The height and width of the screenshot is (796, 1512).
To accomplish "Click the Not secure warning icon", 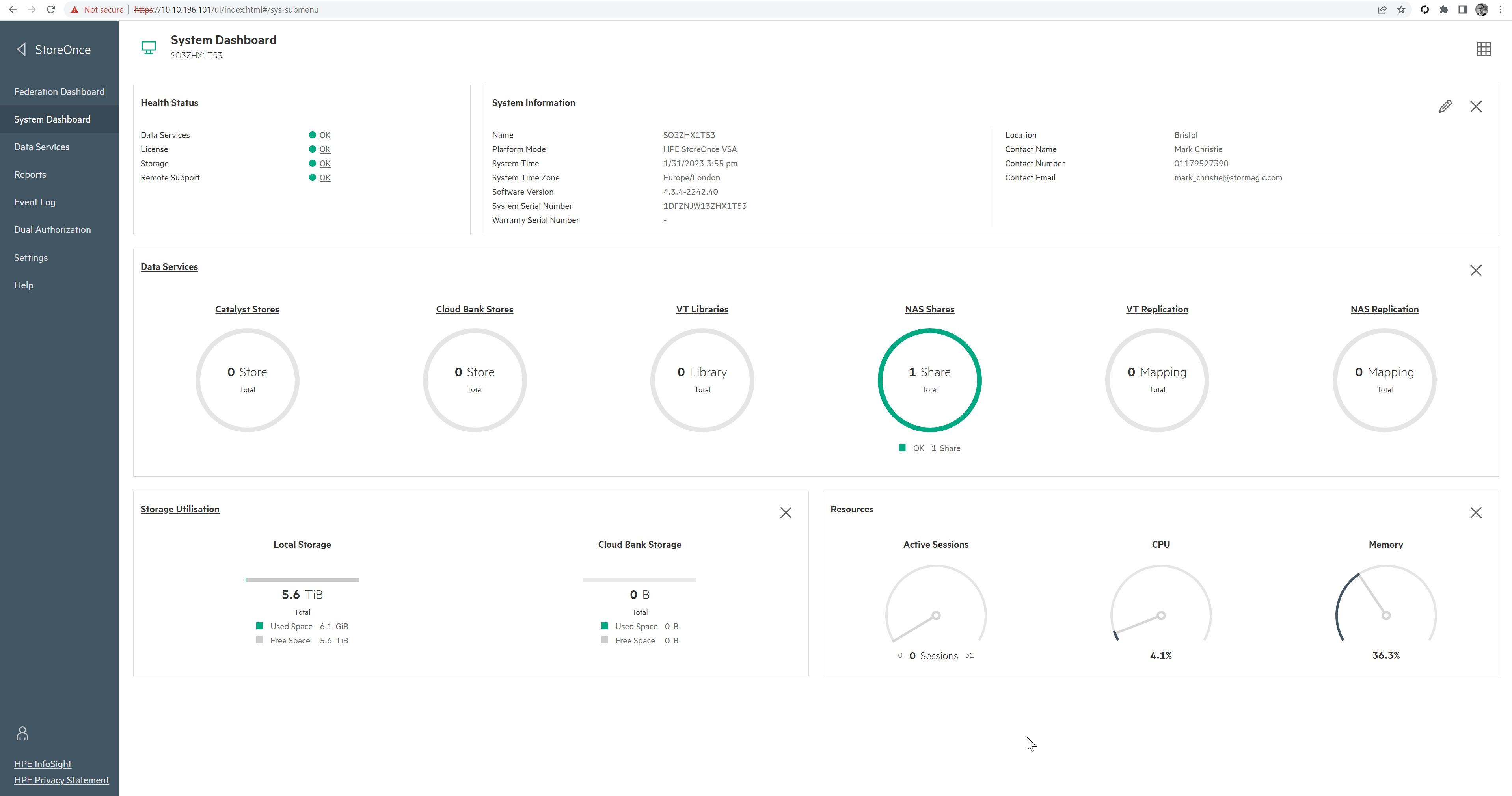I will tap(74, 9).
